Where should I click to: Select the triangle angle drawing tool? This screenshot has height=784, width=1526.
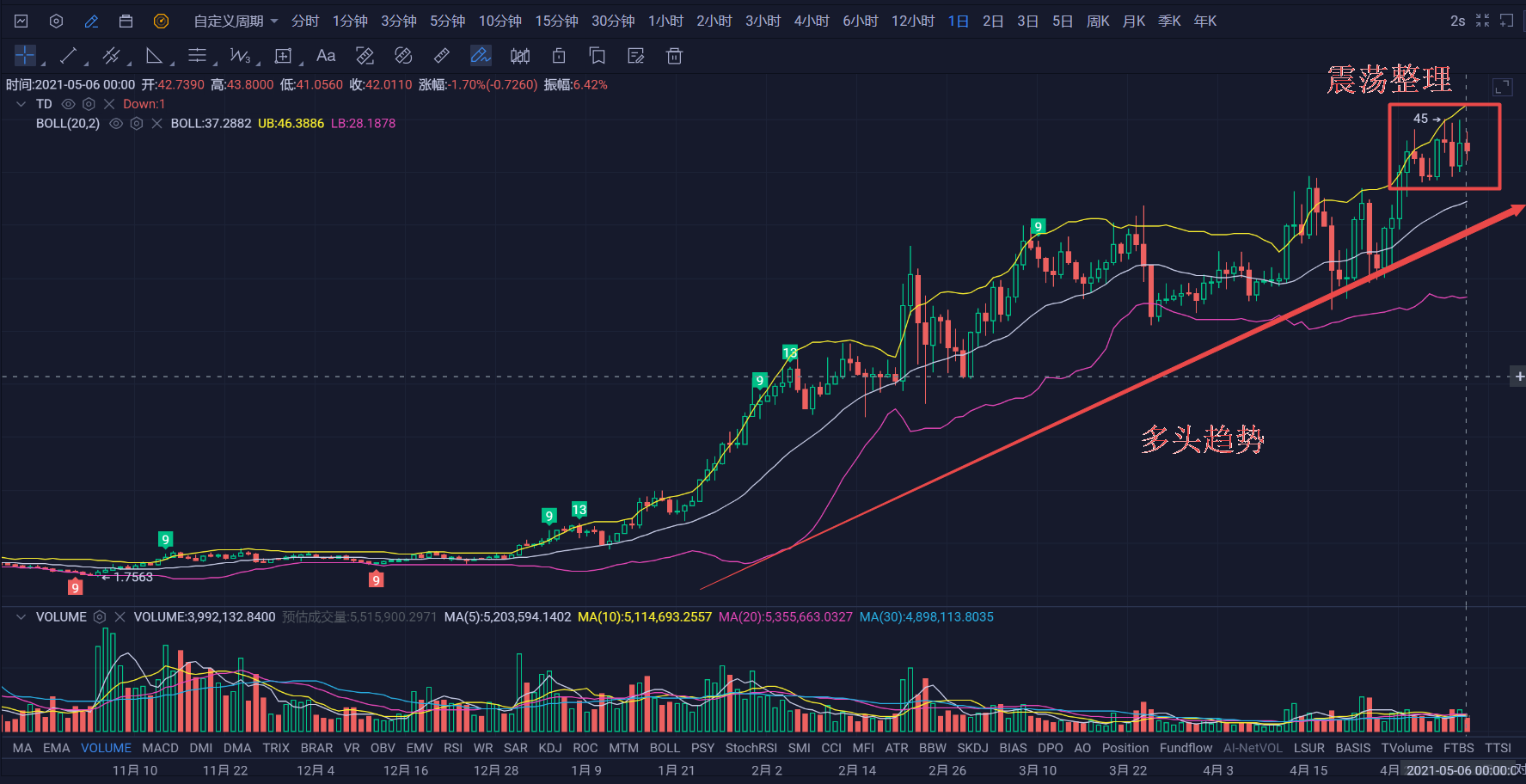(154, 56)
